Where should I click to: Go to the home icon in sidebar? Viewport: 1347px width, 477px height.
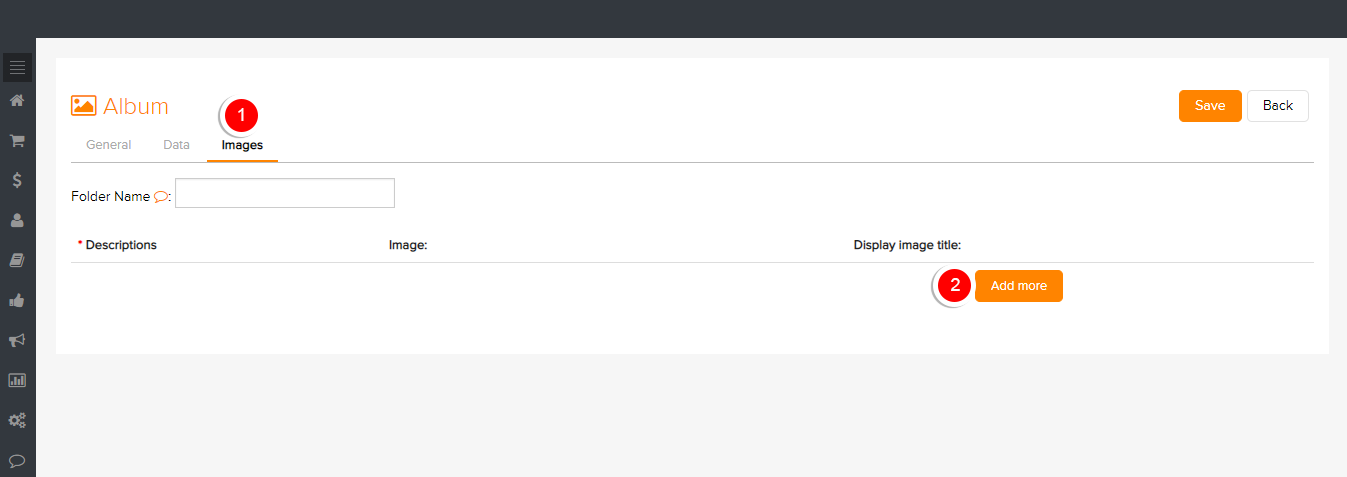click(x=17, y=100)
